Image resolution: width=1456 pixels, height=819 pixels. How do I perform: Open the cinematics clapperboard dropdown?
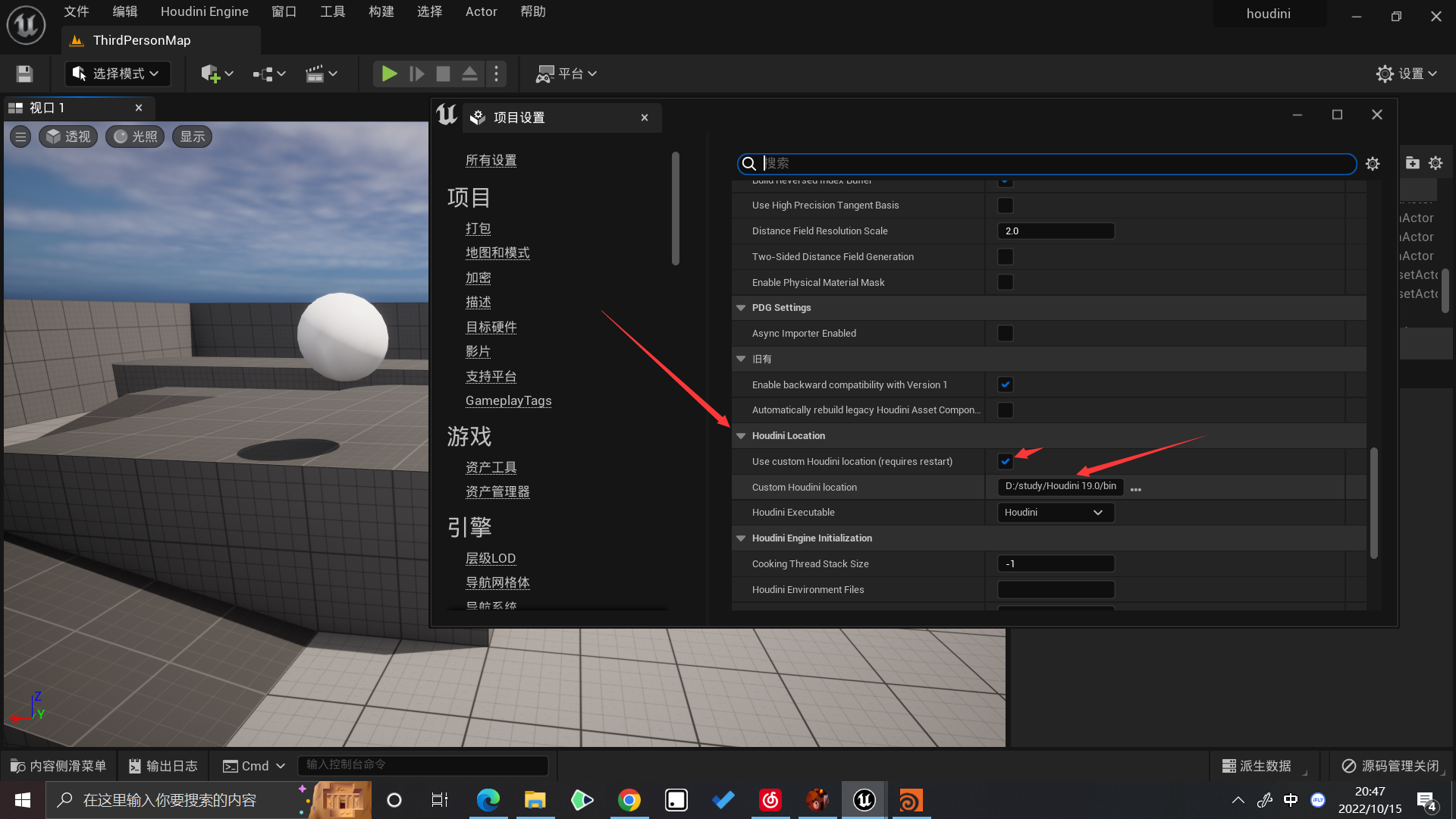pos(322,74)
